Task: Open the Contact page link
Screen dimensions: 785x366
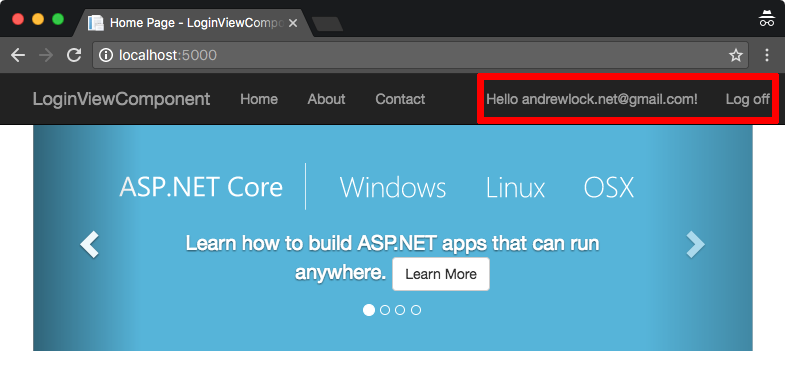Action: click(400, 99)
